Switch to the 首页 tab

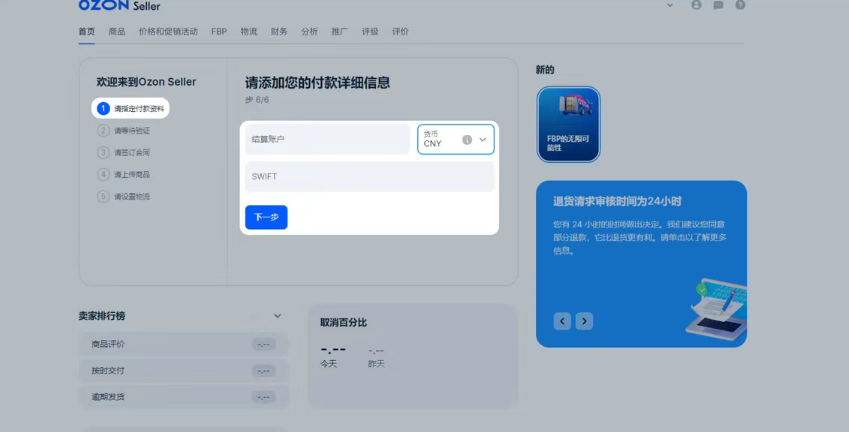coord(87,31)
